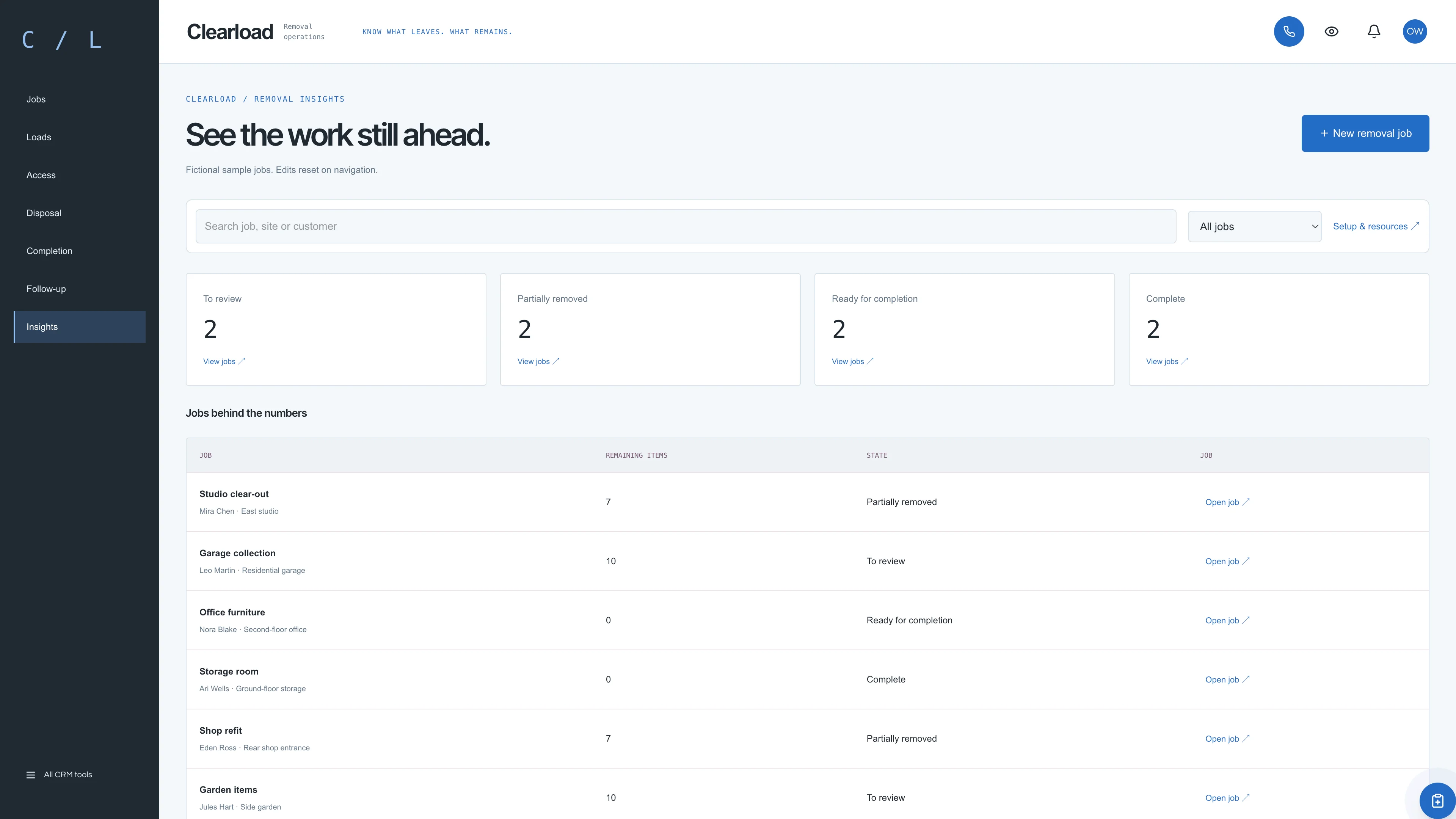Viewport: 1456px width, 819px height.
Task: Open job for Office furniture
Action: coord(1227,621)
